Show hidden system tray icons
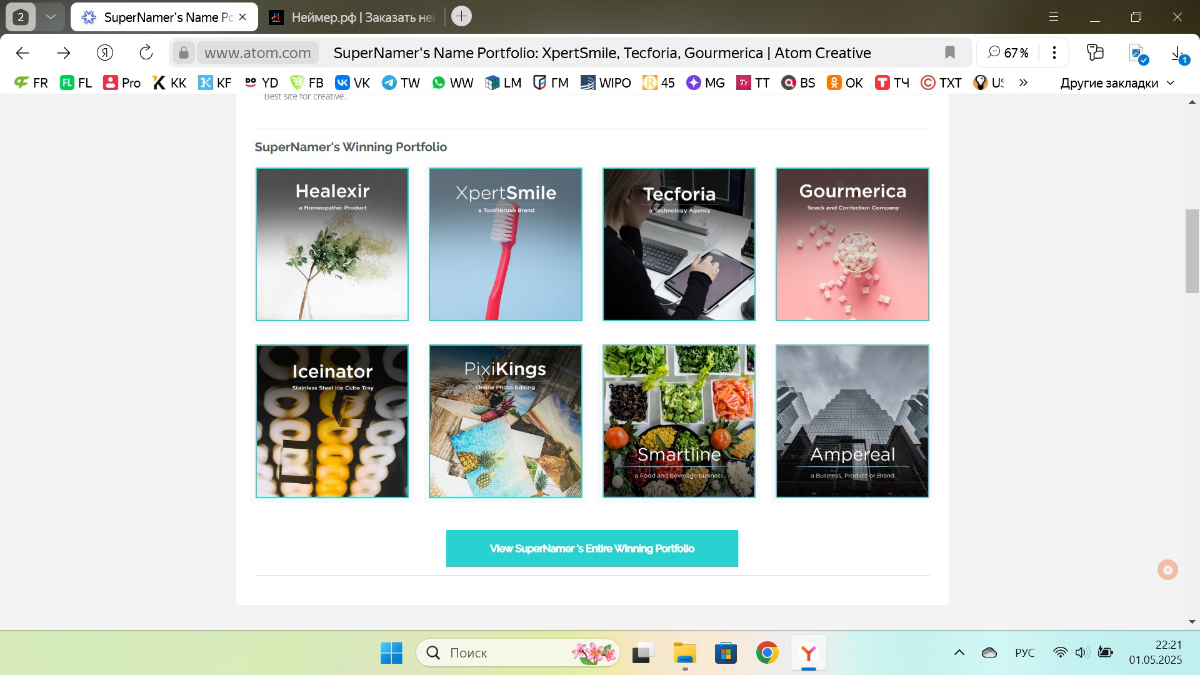The image size is (1200, 675). (959, 653)
